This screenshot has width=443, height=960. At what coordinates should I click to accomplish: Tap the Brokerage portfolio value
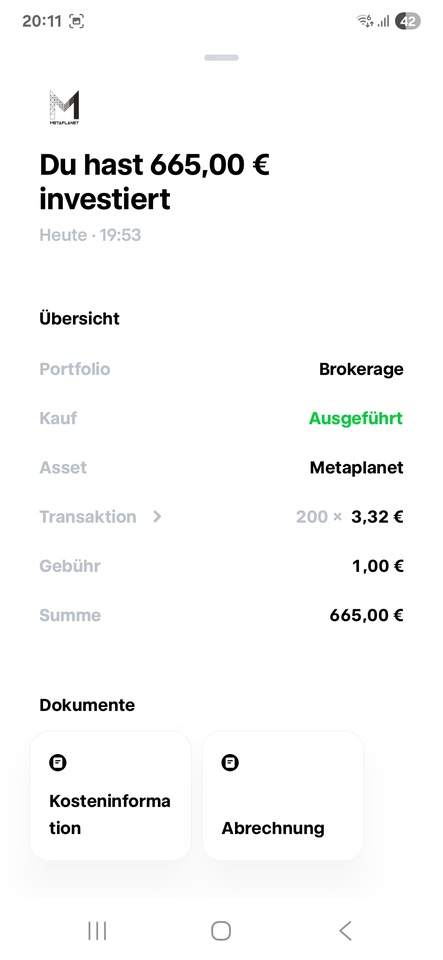(x=361, y=369)
